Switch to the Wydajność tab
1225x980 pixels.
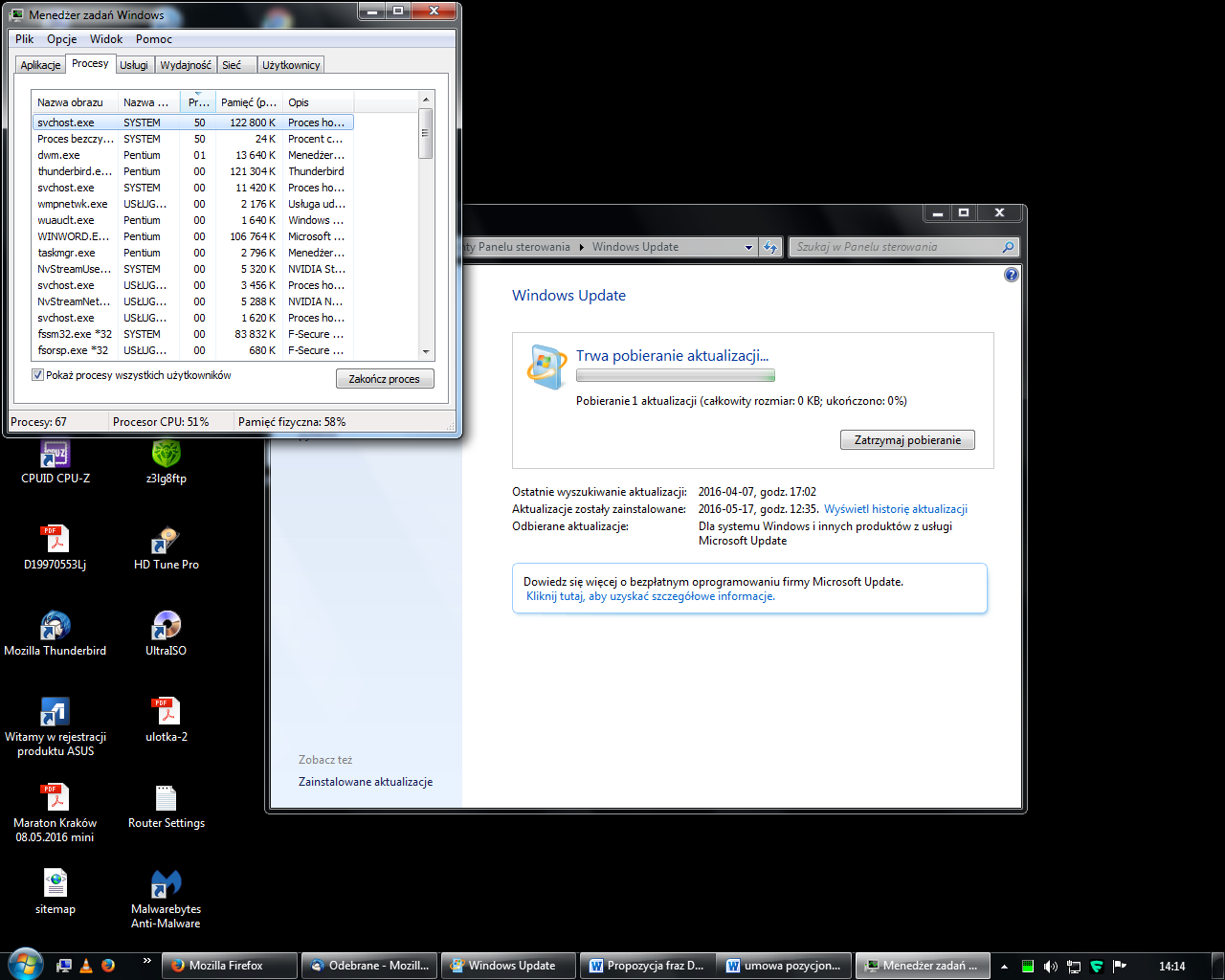(x=186, y=65)
